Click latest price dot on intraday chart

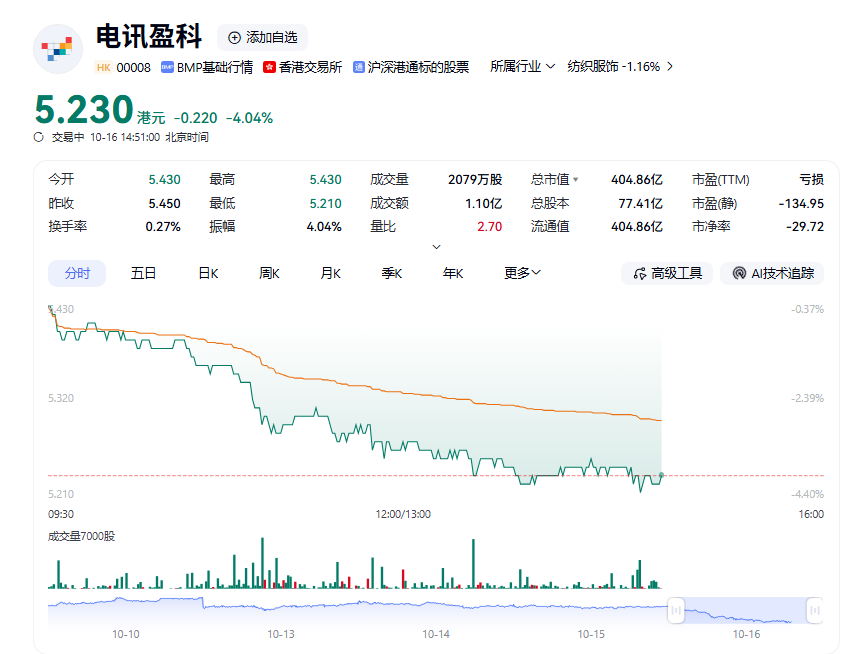662,475
